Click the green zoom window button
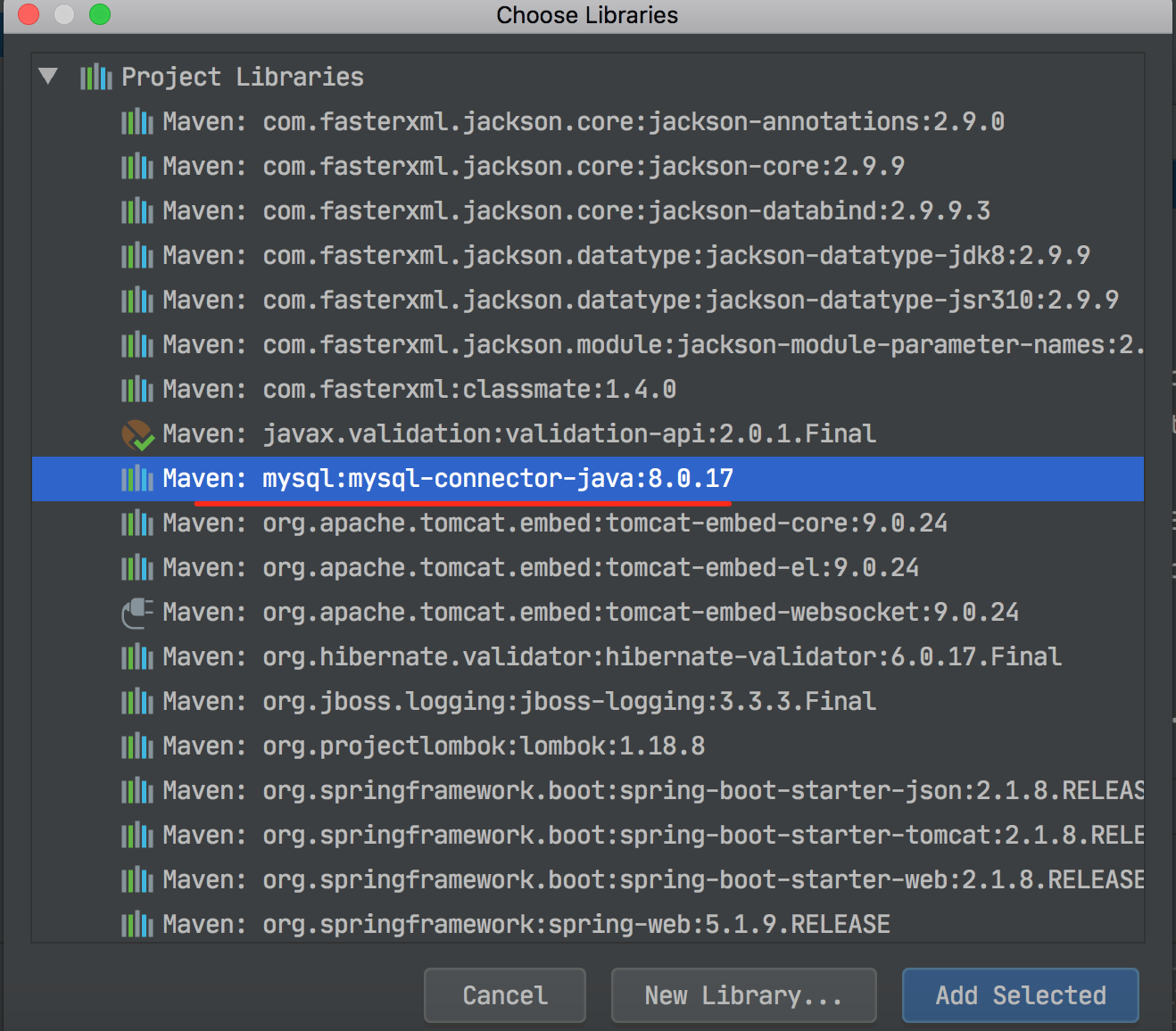 [100, 14]
